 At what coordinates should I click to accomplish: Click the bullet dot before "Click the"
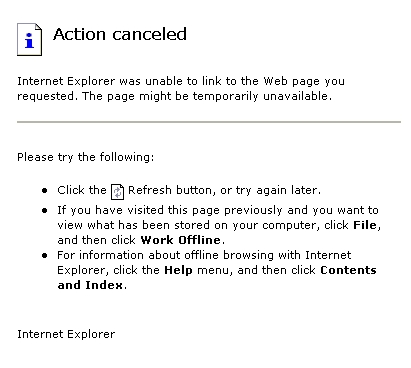pos(45,191)
